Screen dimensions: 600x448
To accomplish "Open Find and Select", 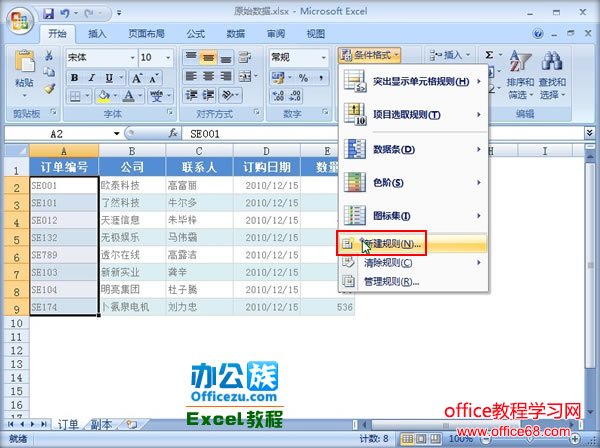I will pyautogui.click(x=552, y=75).
